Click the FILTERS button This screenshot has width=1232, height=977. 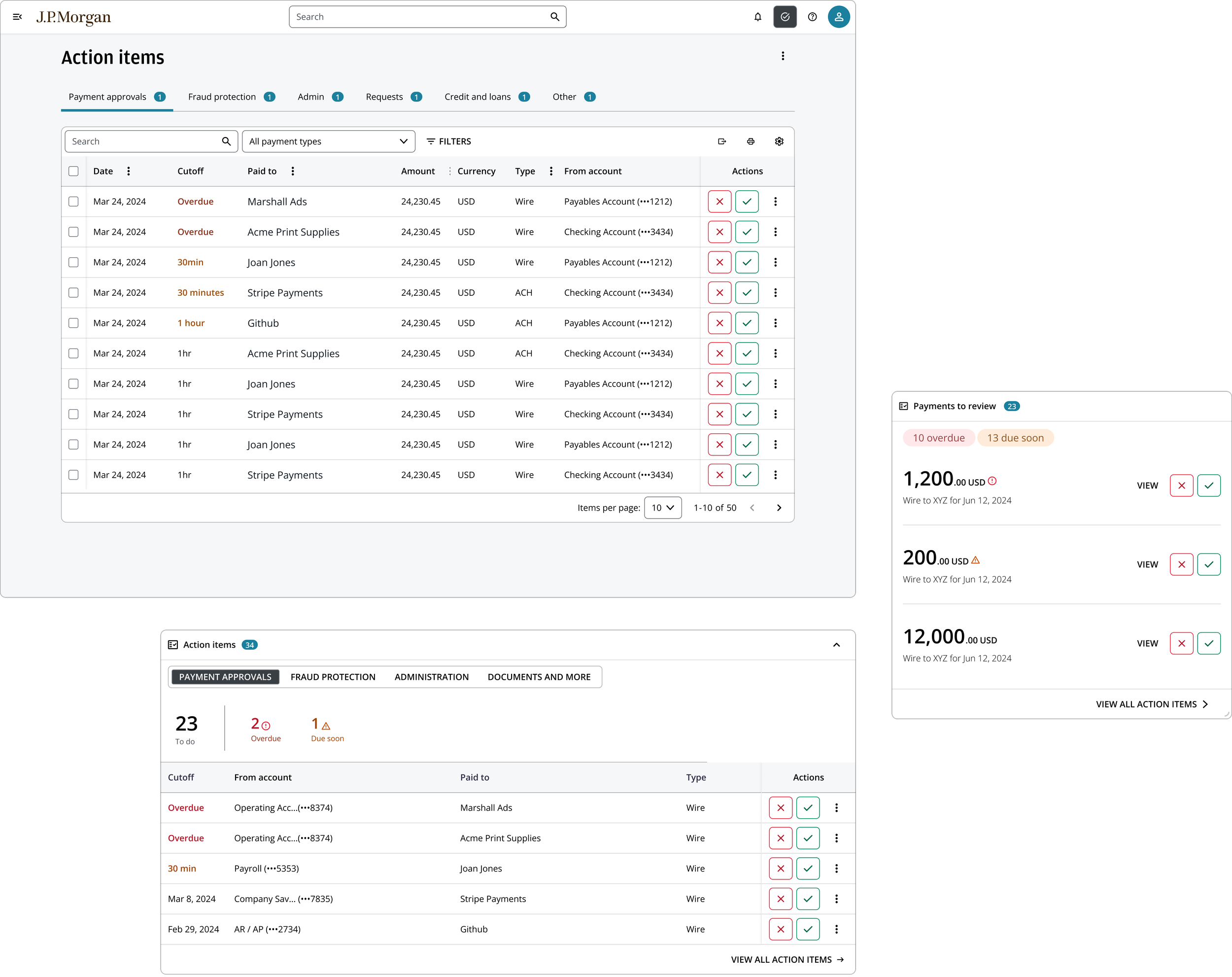(449, 141)
